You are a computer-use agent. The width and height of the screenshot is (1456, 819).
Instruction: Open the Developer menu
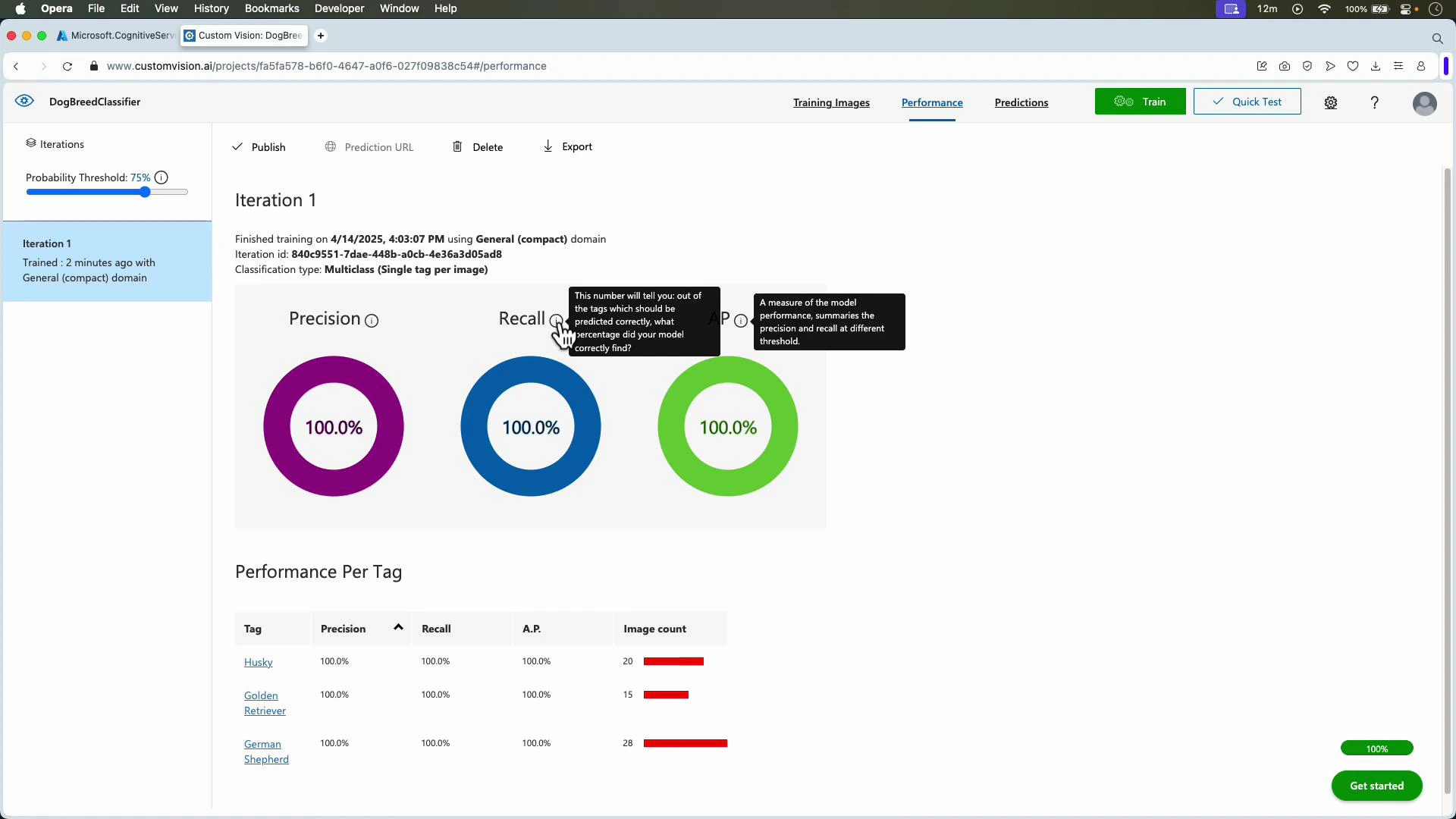tap(339, 8)
